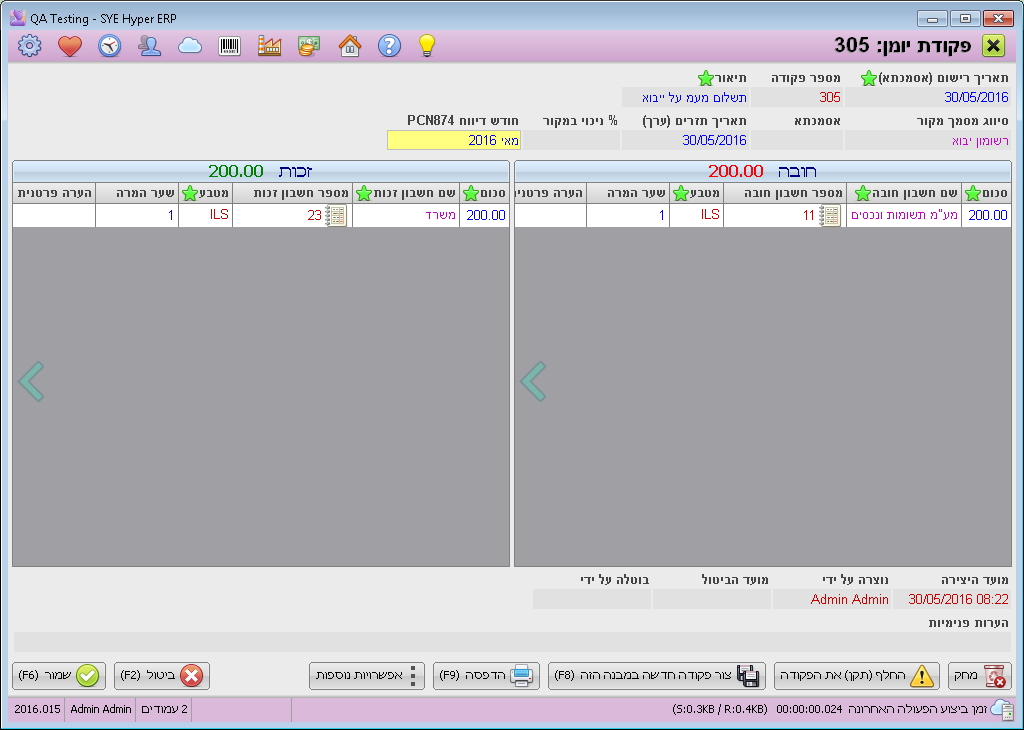This screenshot has height=730, width=1024.
Task: Minimize the SYE Hyper ERP window
Action: 932,18
